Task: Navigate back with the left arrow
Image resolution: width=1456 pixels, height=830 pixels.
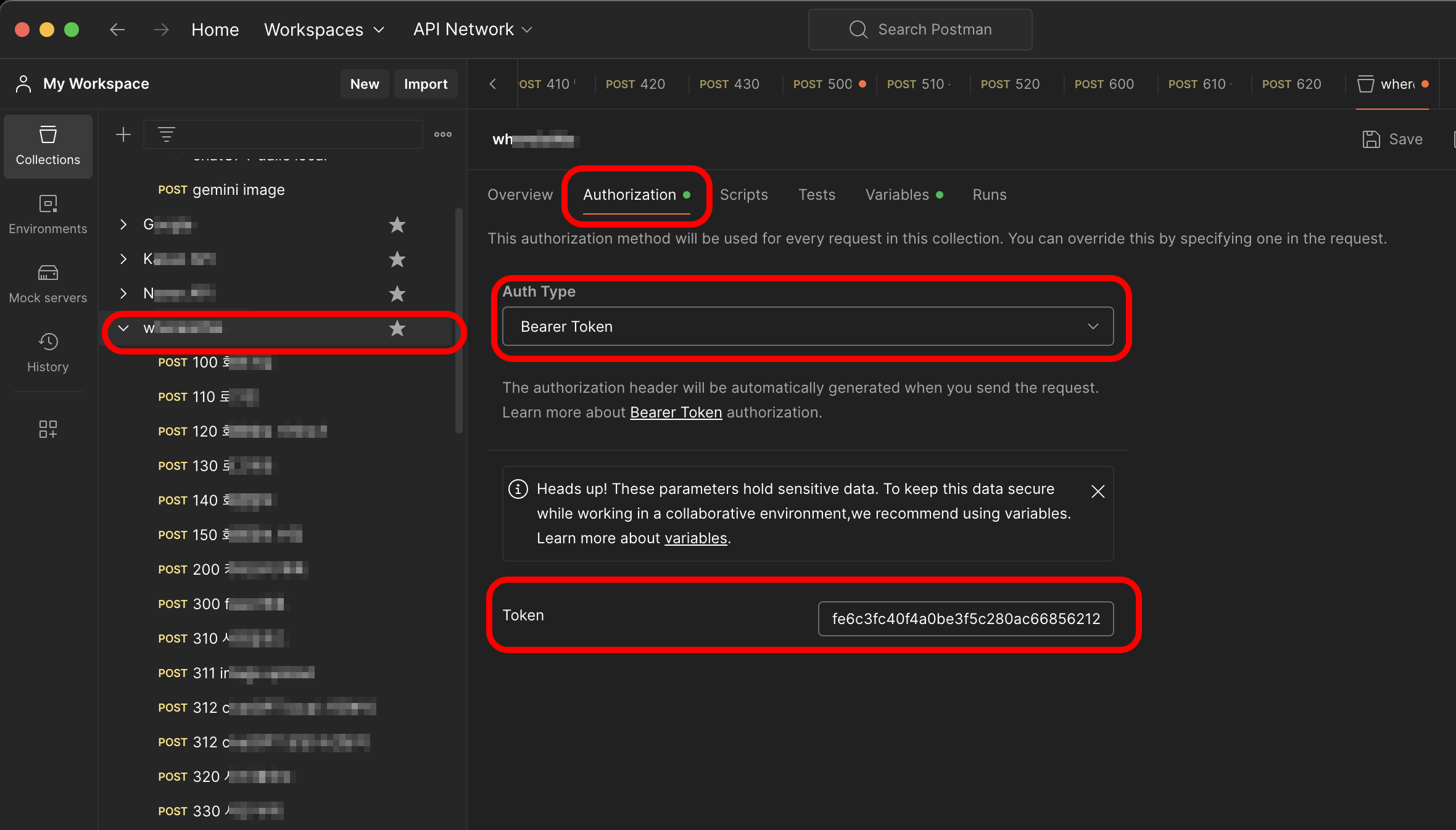Action: pos(117,30)
